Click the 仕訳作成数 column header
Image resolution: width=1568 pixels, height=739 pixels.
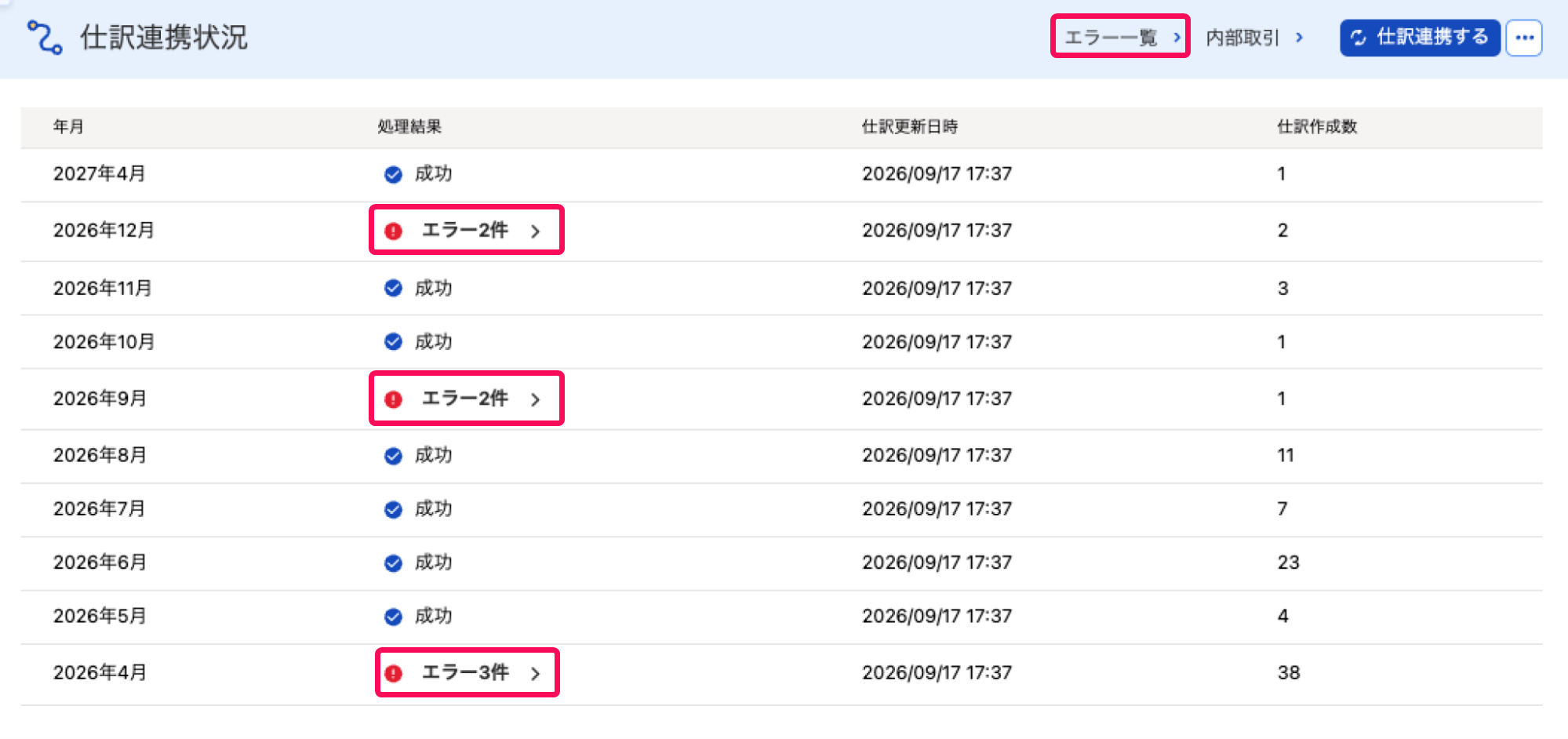[x=1317, y=126]
